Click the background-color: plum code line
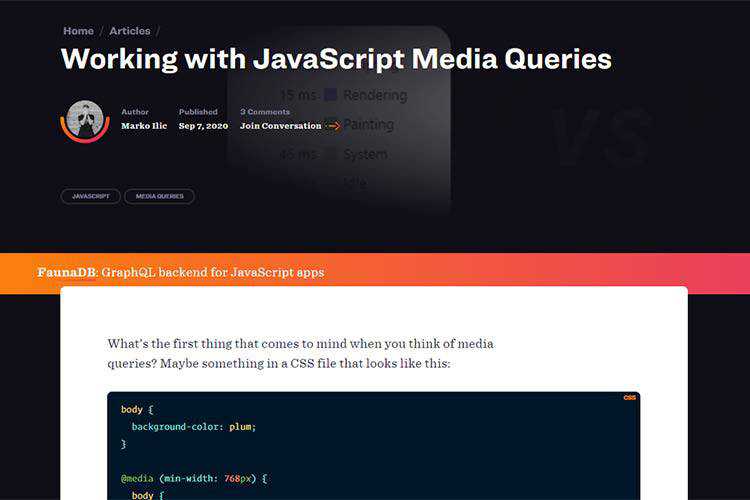The width and height of the screenshot is (750, 500). pyautogui.click(x=194, y=427)
